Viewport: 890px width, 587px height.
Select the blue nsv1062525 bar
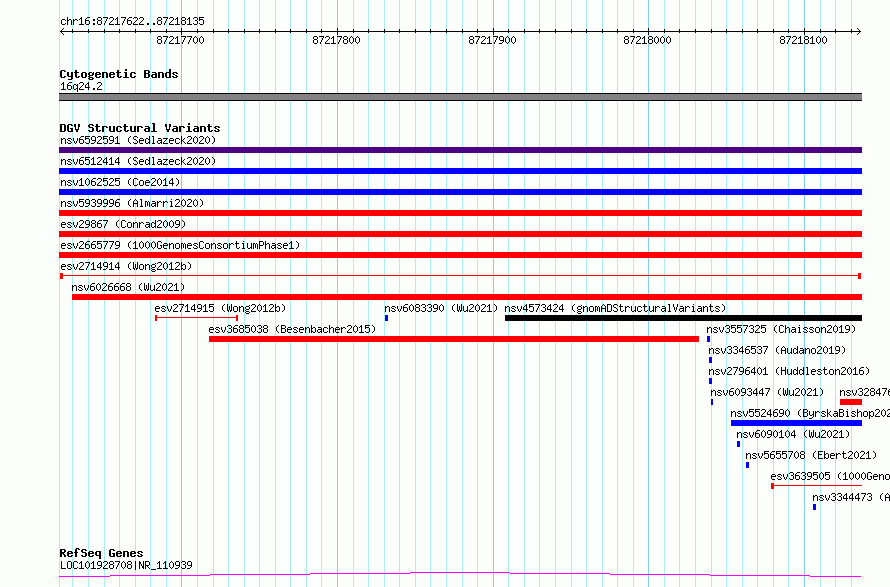[460, 192]
